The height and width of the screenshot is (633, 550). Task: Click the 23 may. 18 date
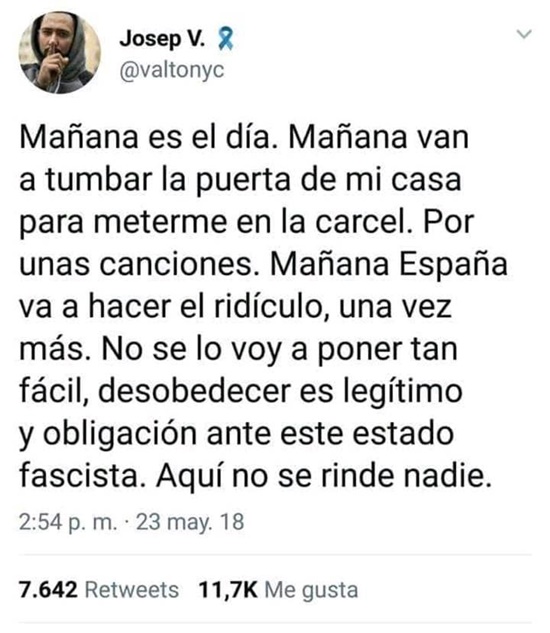point(190,522)
